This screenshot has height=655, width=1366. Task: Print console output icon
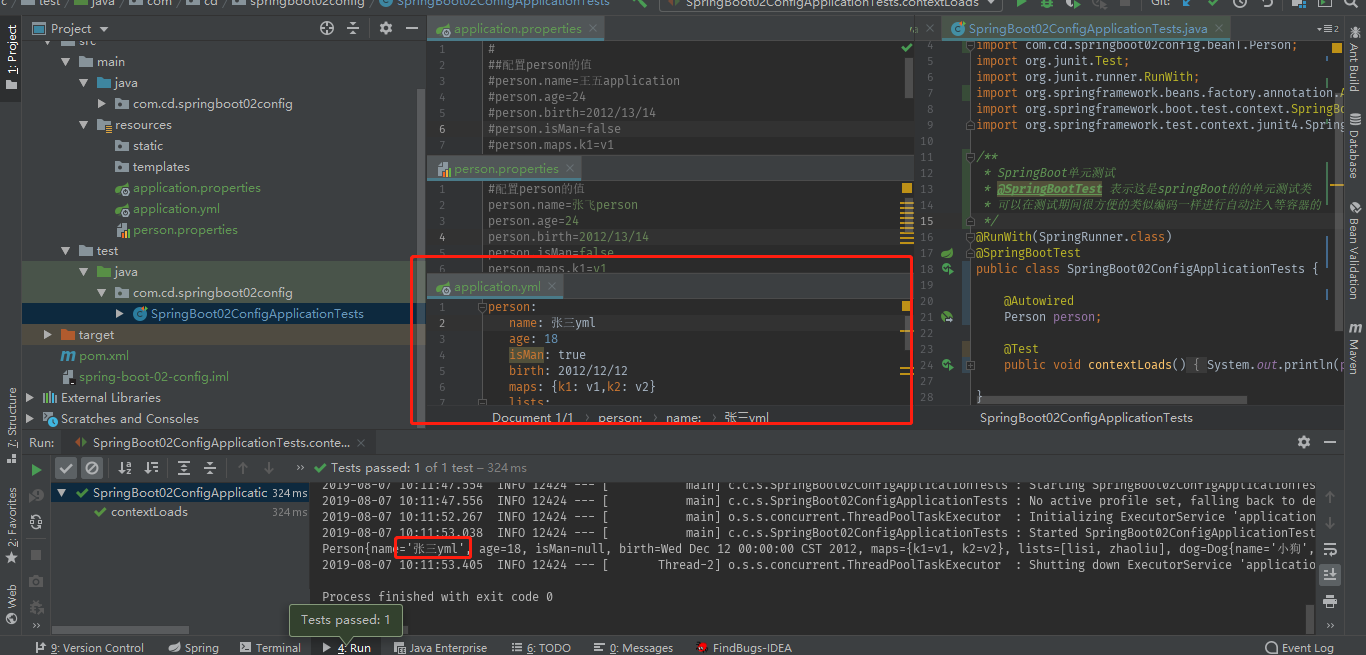[x=1330, y=601]
